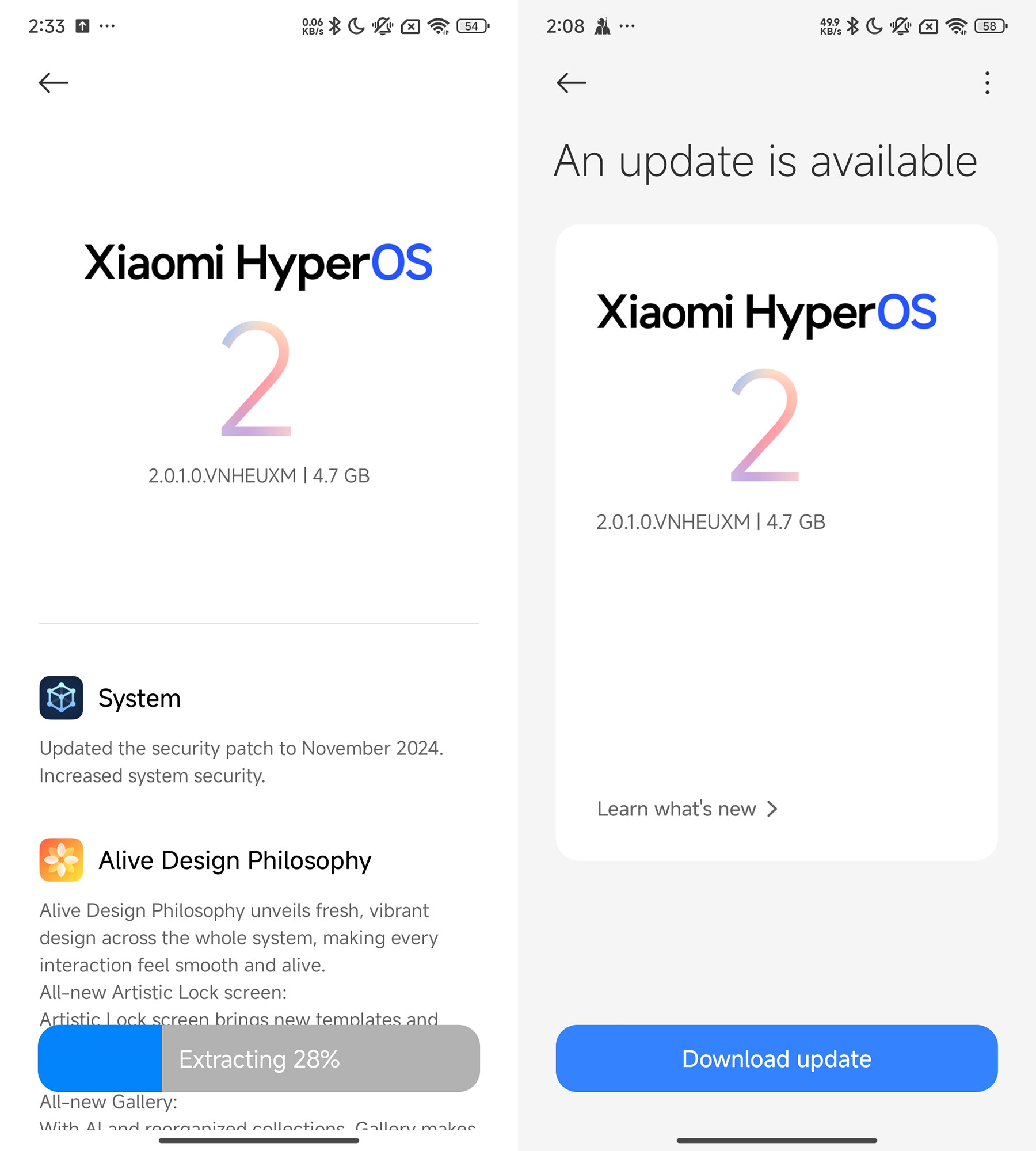Click the Extracting 28% progress bar
Image resolution: width=1036 pixels, height=1151 pixels.
pyautogui.click(x=259, y=1058)
